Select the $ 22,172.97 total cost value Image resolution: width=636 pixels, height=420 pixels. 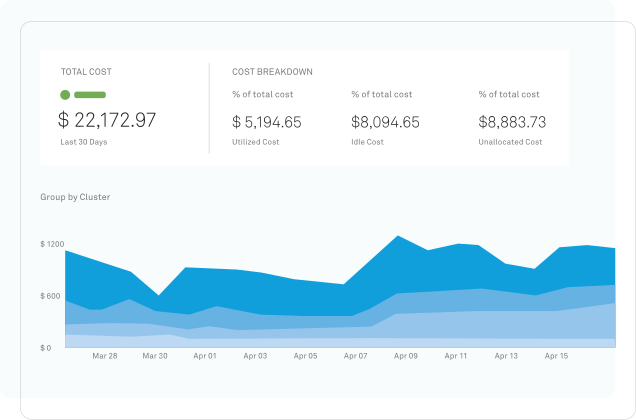click(x=107, y=120)
